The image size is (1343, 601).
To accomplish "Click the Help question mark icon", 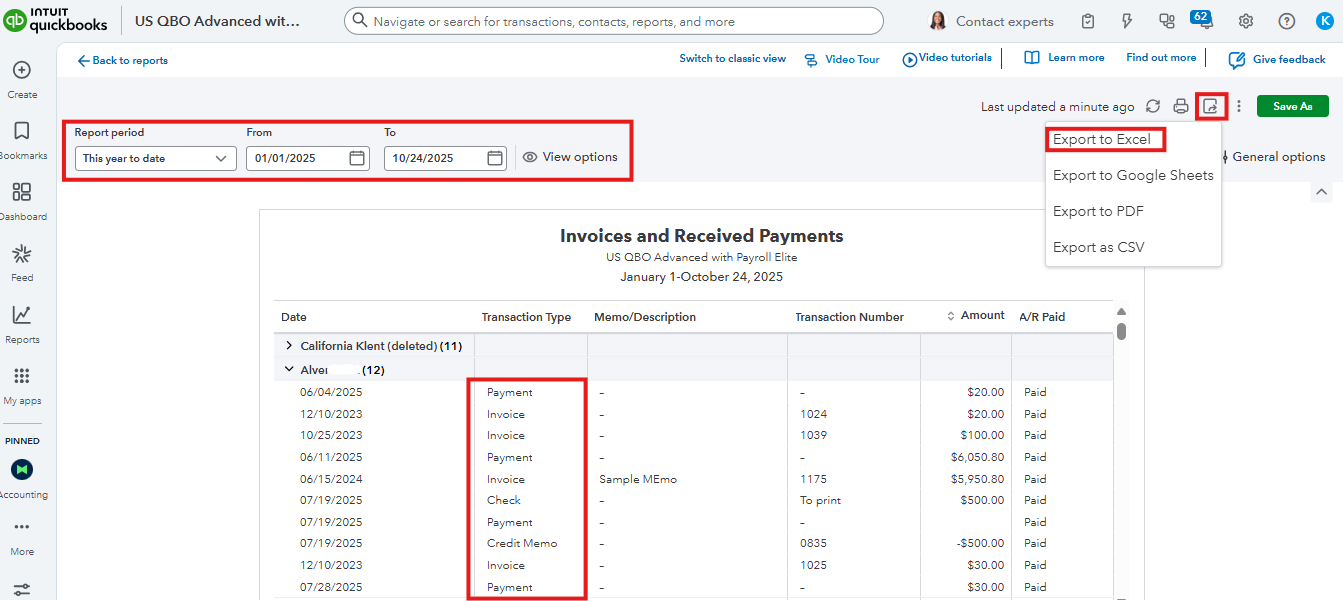I will click(1287, 21).
